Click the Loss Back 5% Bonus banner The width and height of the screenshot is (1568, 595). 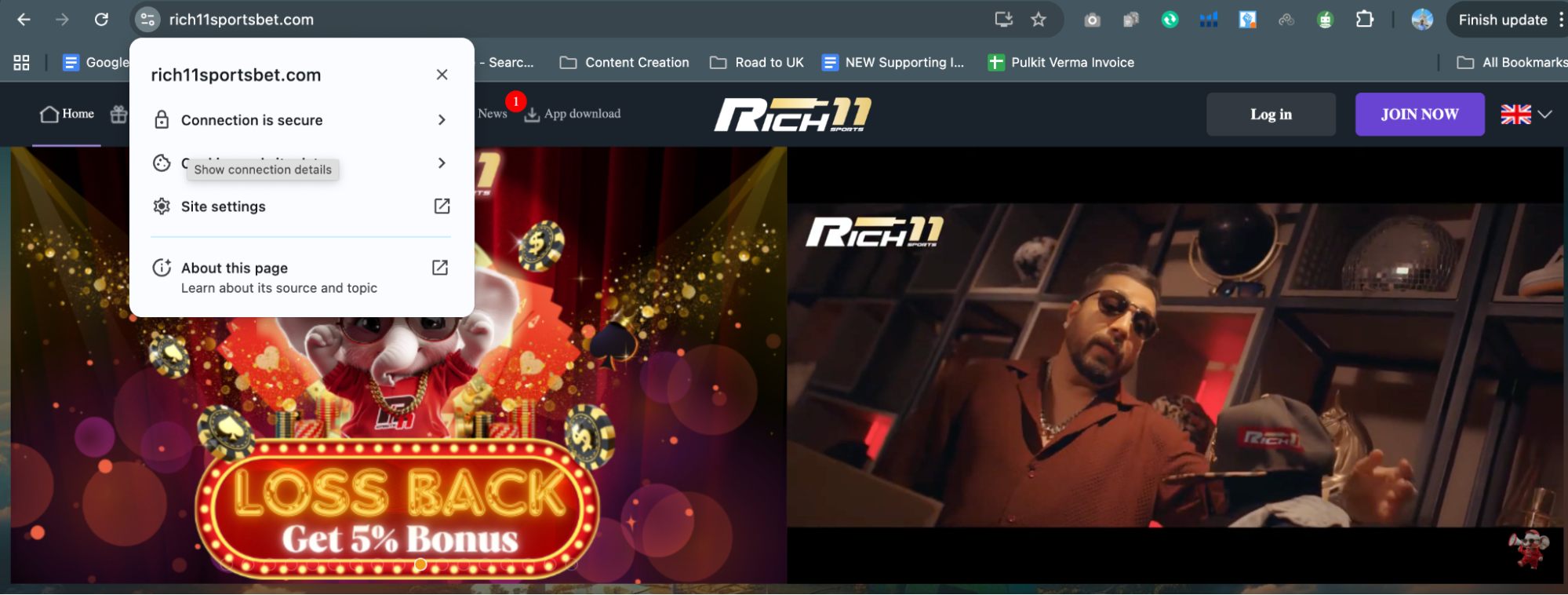[x=398, y=365]
